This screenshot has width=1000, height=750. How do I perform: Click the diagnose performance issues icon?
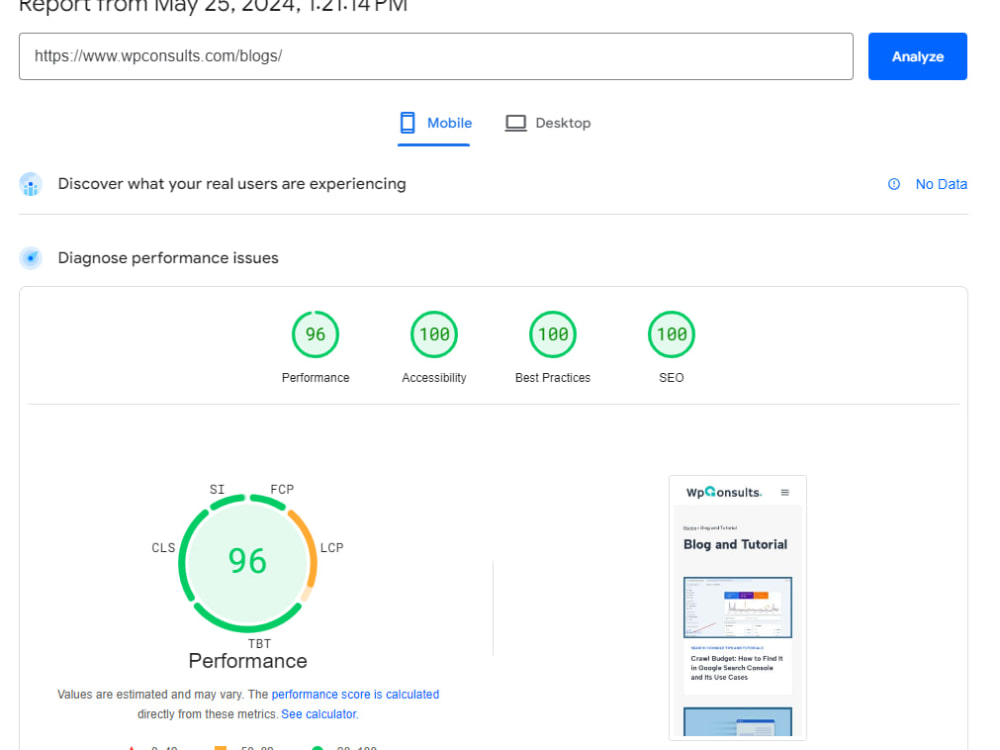tap(31, 258)
